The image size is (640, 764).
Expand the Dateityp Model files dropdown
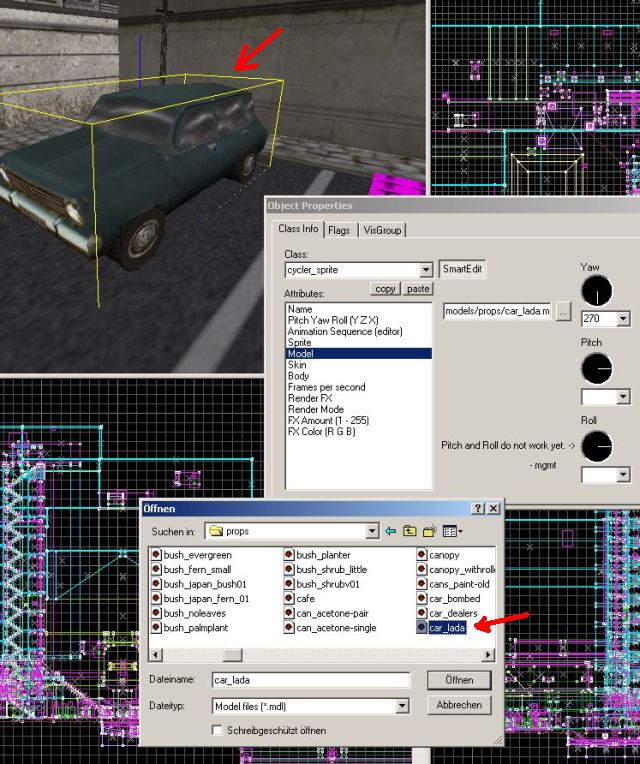pyautogui.click(x=402, y=706)
